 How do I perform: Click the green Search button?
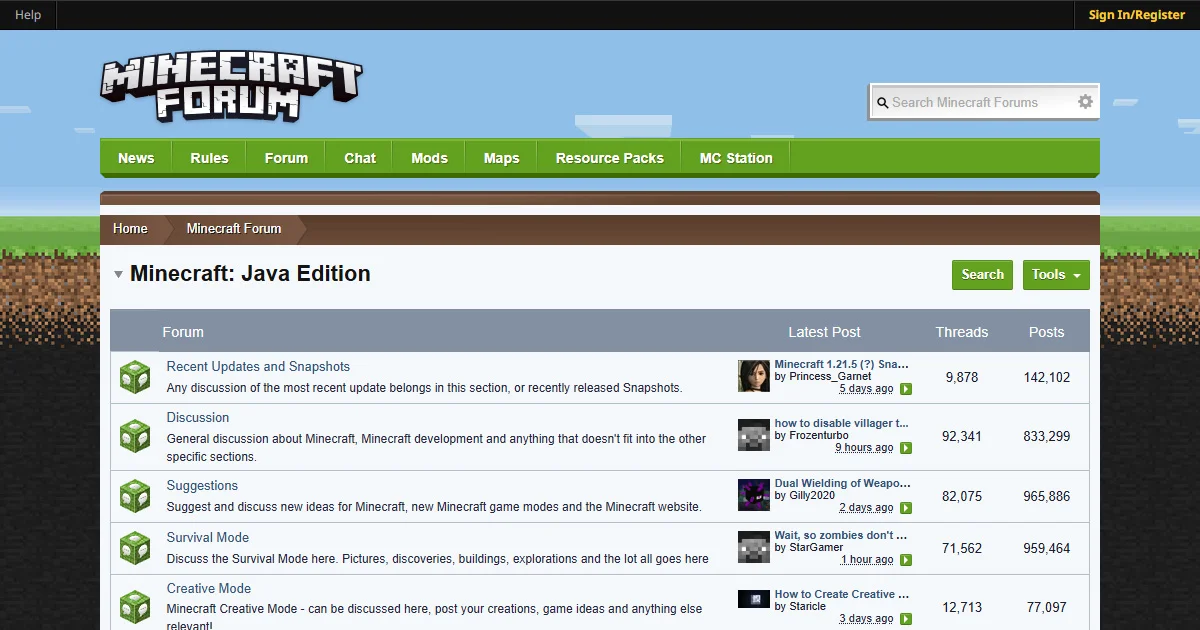982,275
